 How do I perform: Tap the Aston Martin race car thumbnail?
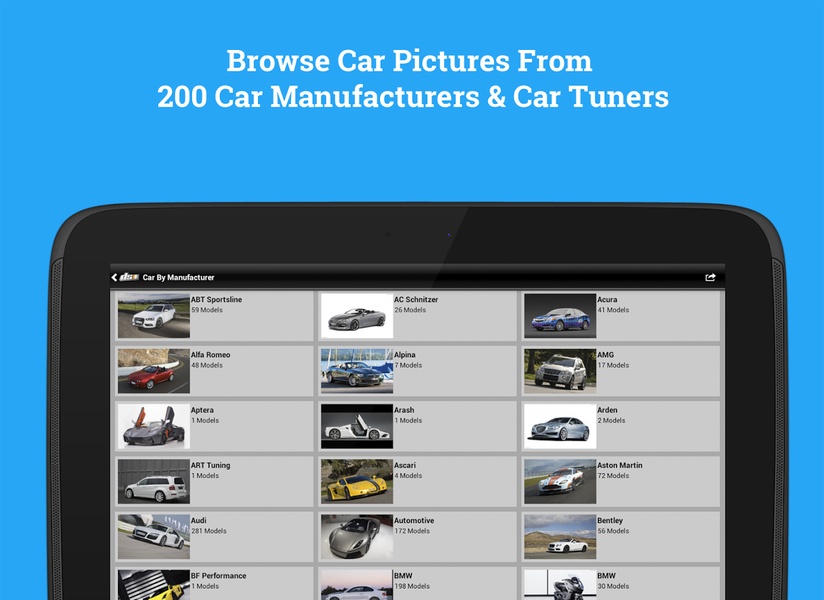point(560,481)
